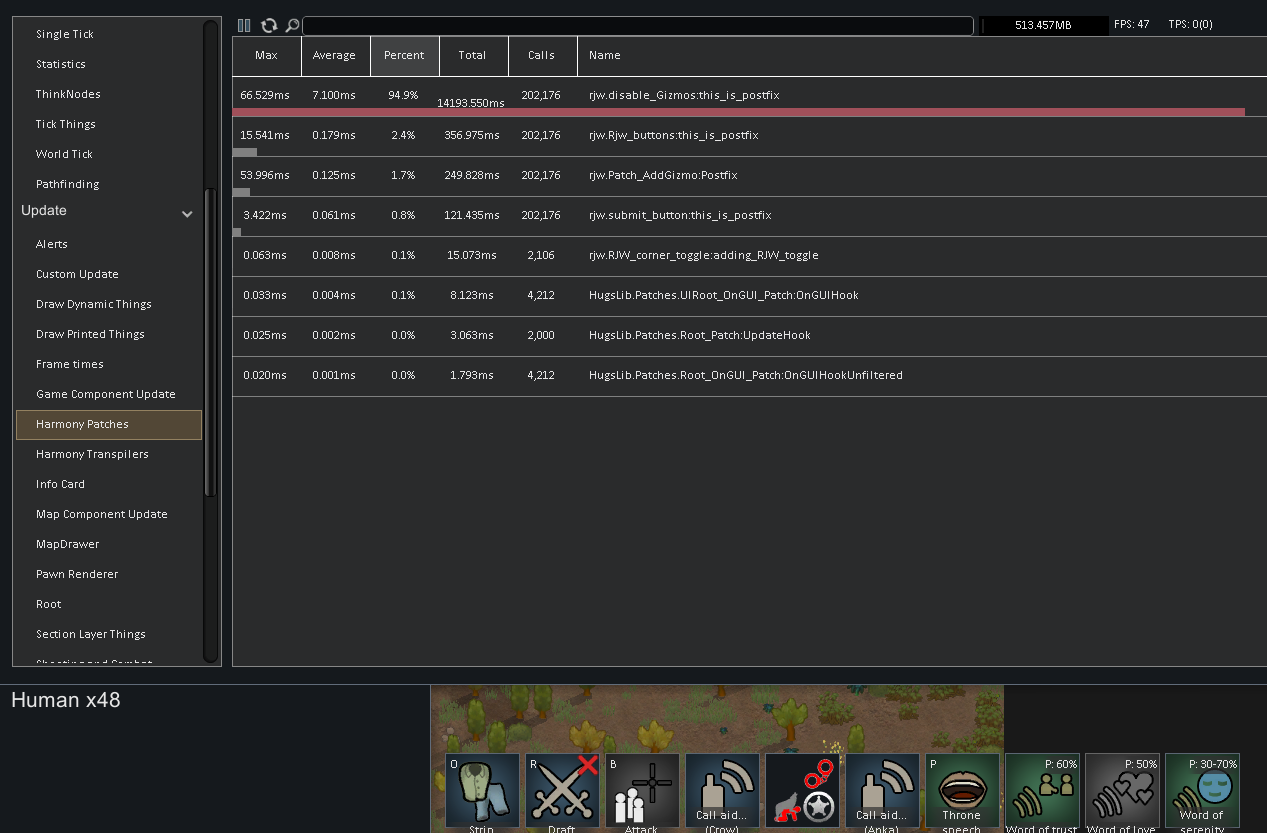Screen dimensions: 1267x833
Task: Select the HugsLib.Patches.Root_Patch:UpdateHook row
Action: (x=749, y=336)
